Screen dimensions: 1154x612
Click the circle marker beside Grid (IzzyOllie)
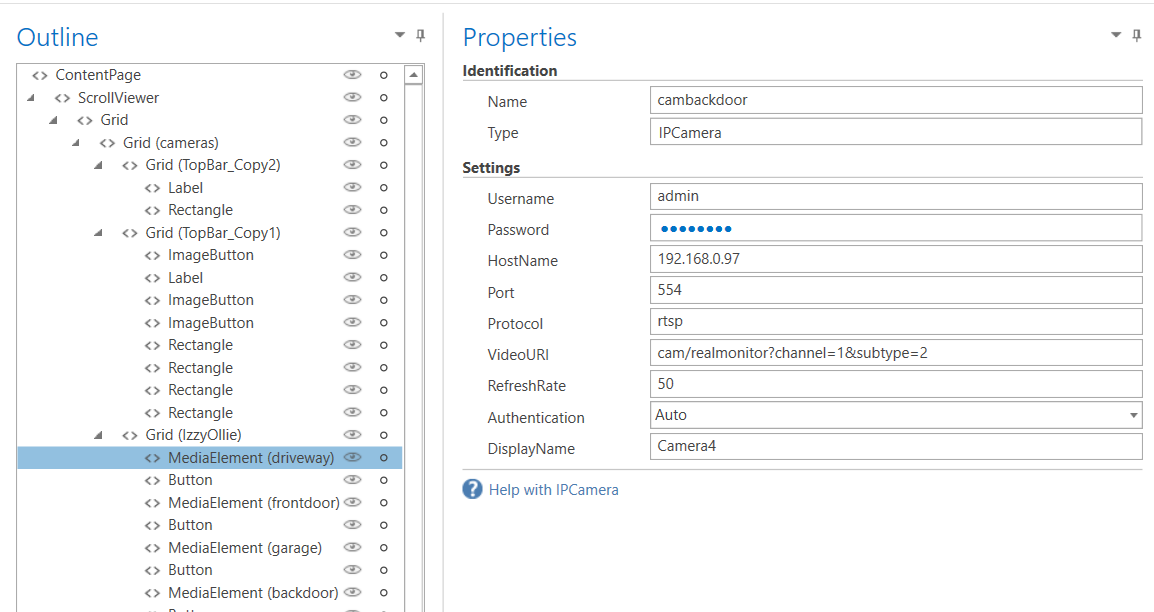[x=383, y=435]
